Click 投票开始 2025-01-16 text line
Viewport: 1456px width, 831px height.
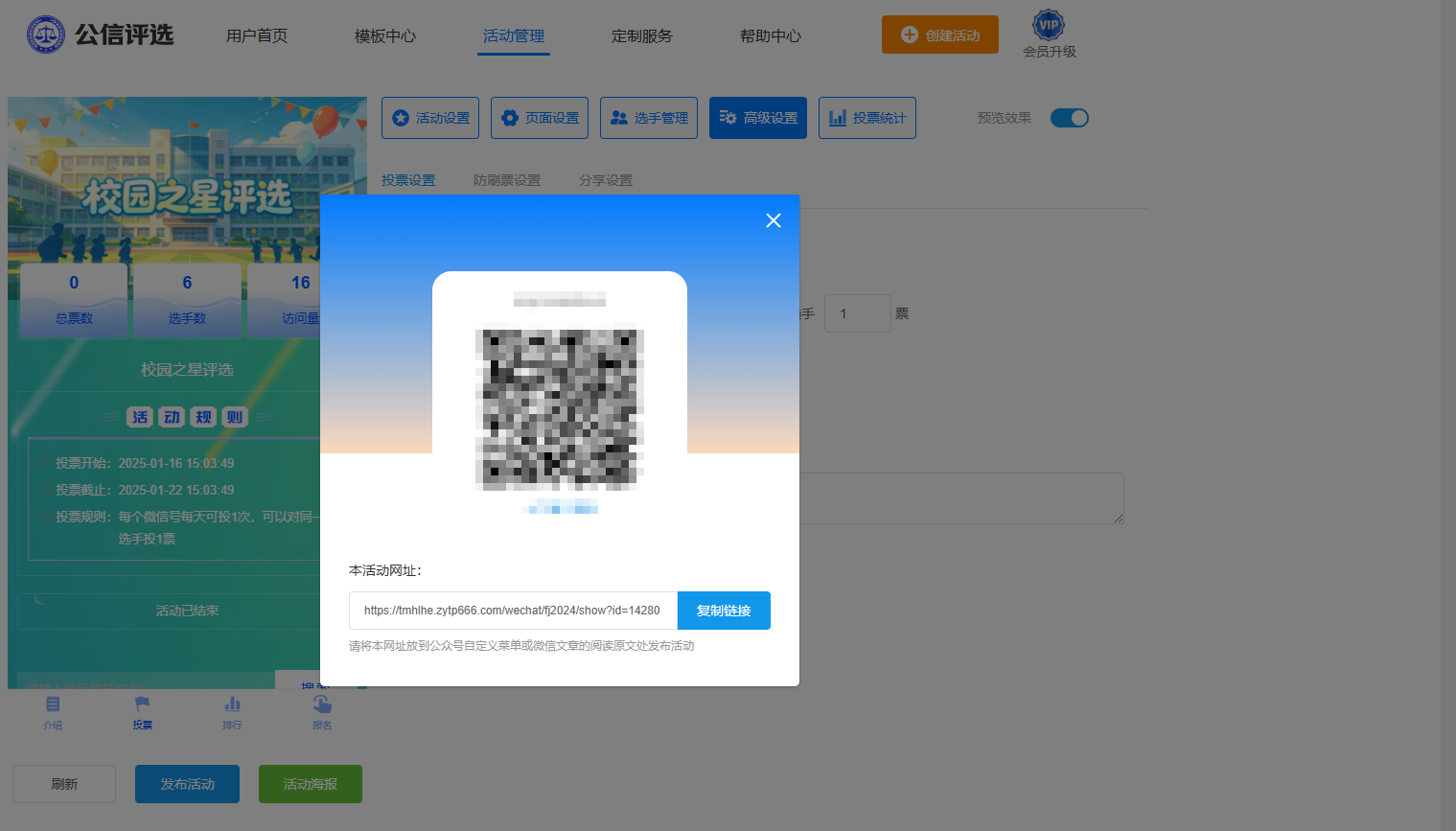coord(145,463)
